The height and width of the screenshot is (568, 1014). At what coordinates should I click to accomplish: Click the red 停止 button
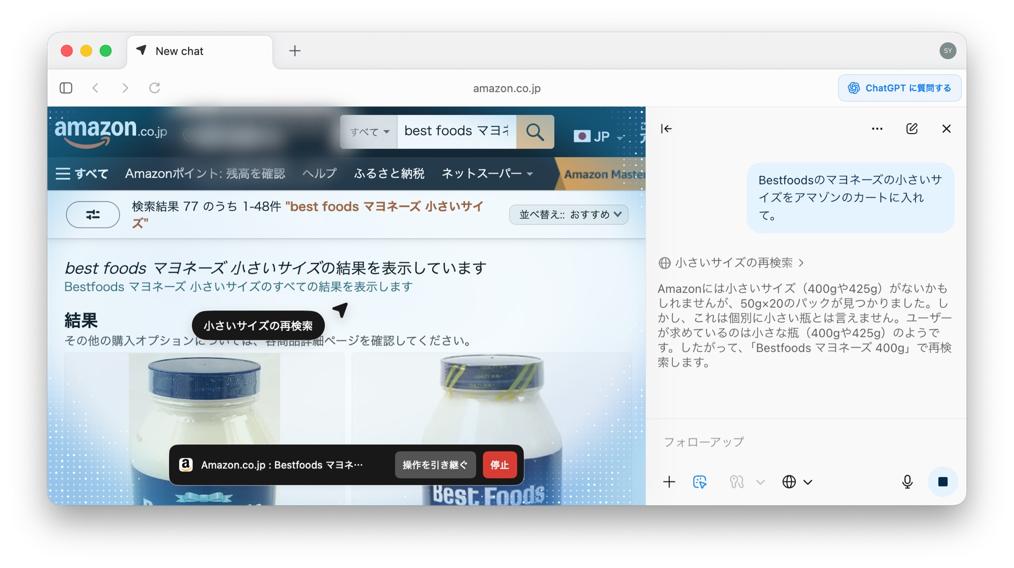pyautogui.click(x=499, y=465)
